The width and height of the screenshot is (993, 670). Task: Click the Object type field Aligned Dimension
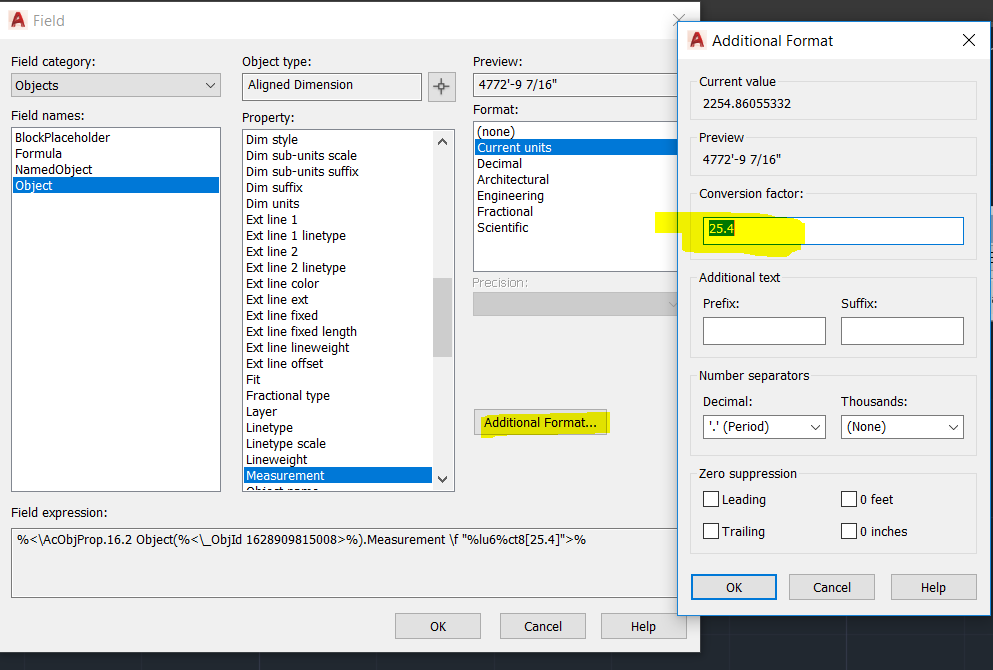(x=332, y=86)
